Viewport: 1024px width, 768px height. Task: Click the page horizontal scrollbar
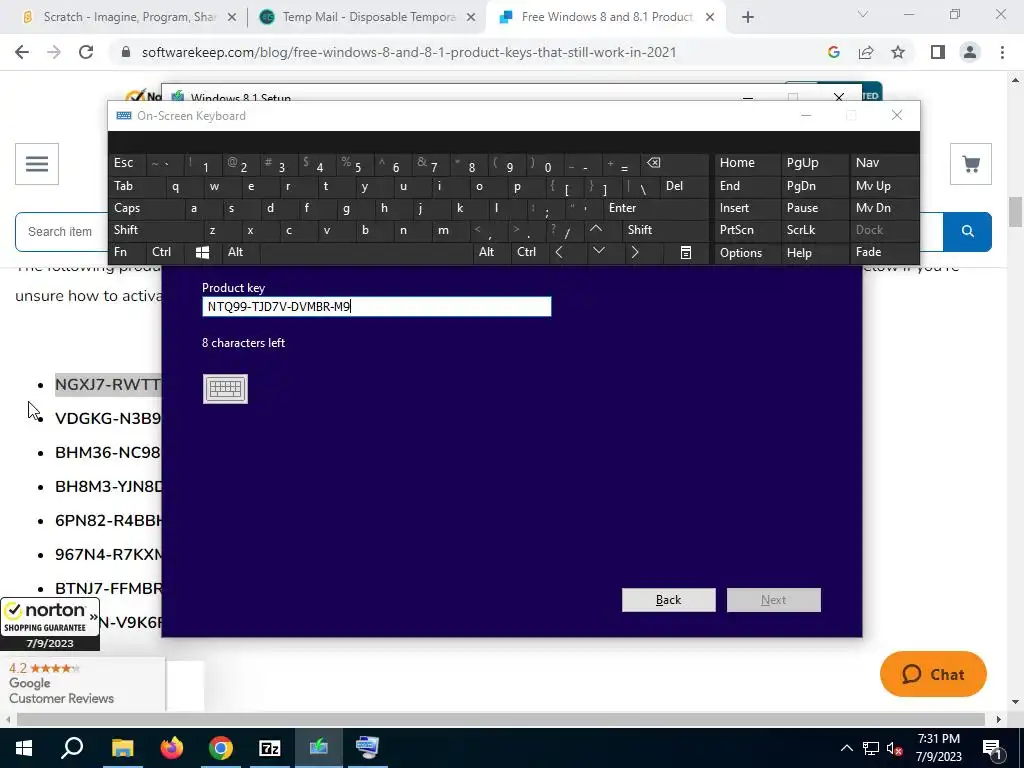click(x=501, y=719)
